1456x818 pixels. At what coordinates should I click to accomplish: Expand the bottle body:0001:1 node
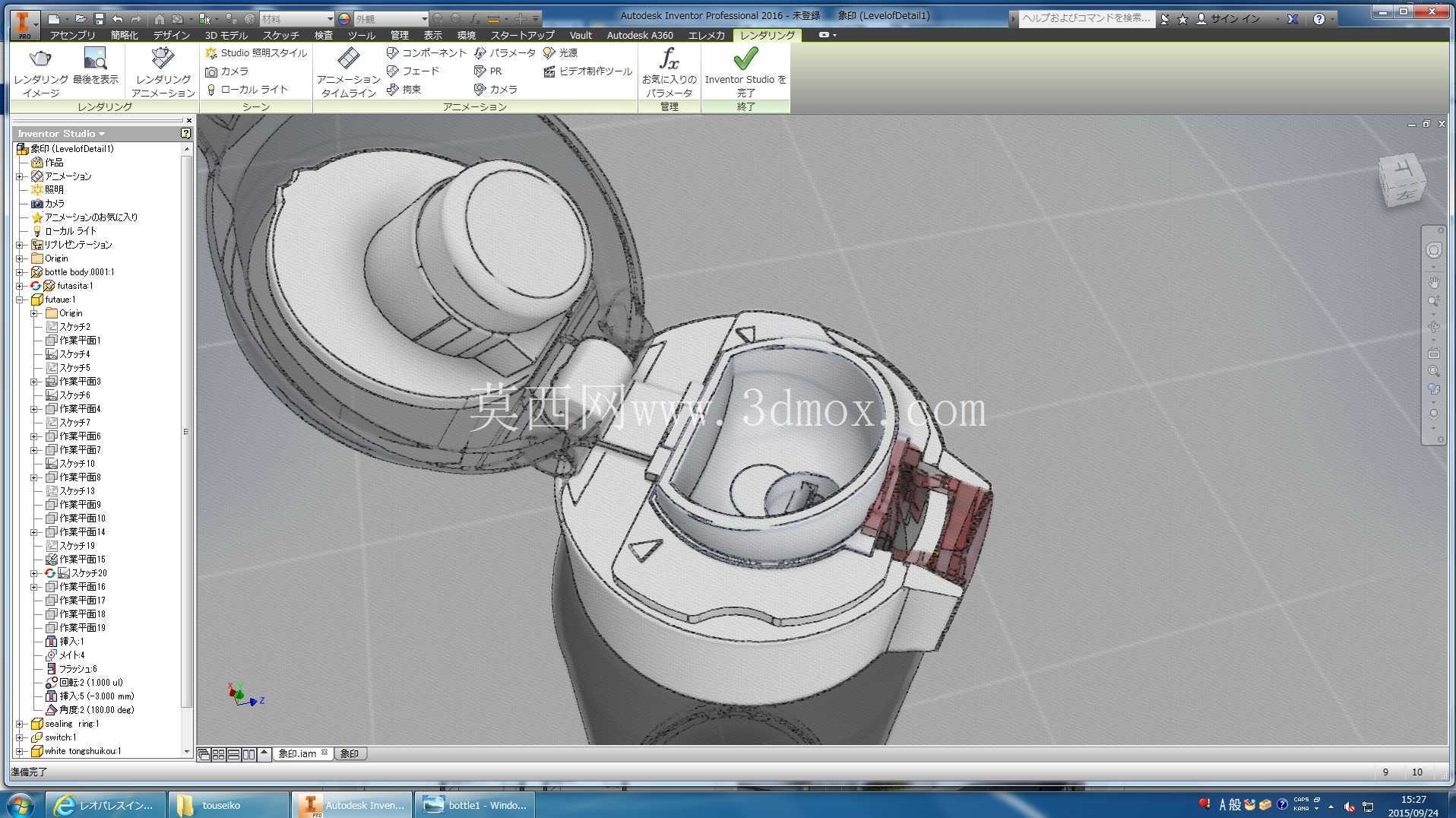point(20,272)
